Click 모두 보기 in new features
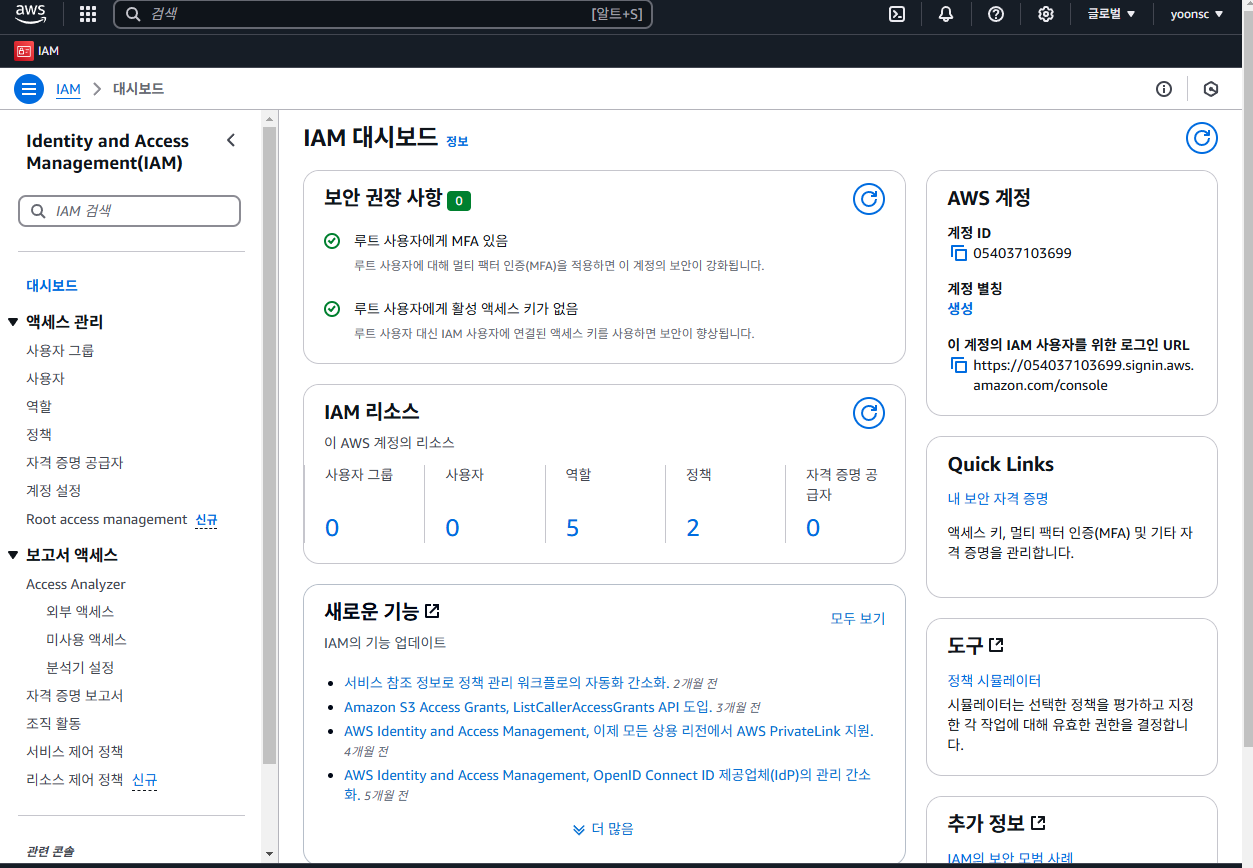 858,619
